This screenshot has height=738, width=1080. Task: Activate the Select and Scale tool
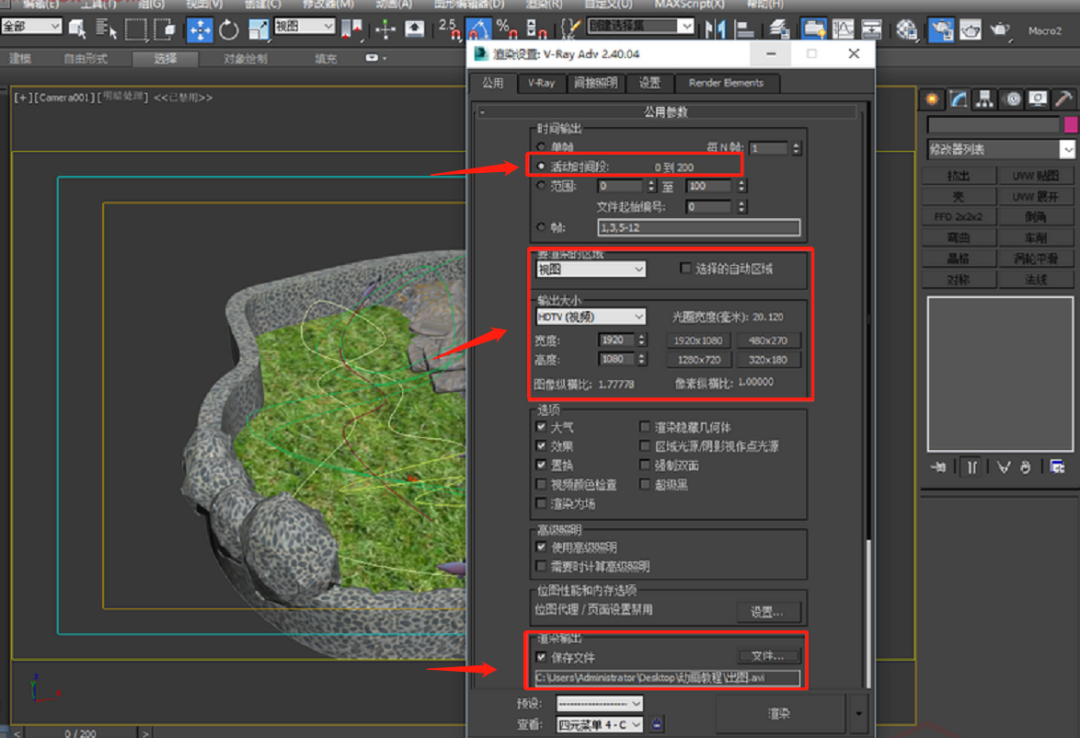coord(258,30)
